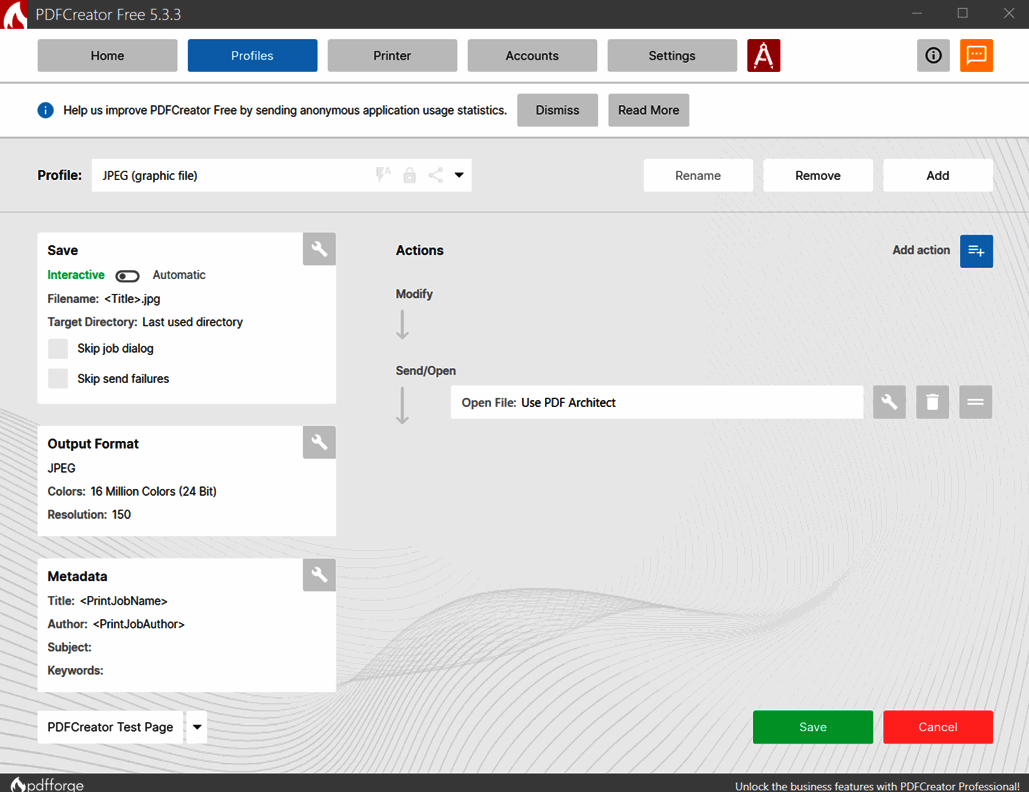Click the pdfforge logo in the footer
This screenshot has width=1029, height=792.
coord(47,785)
